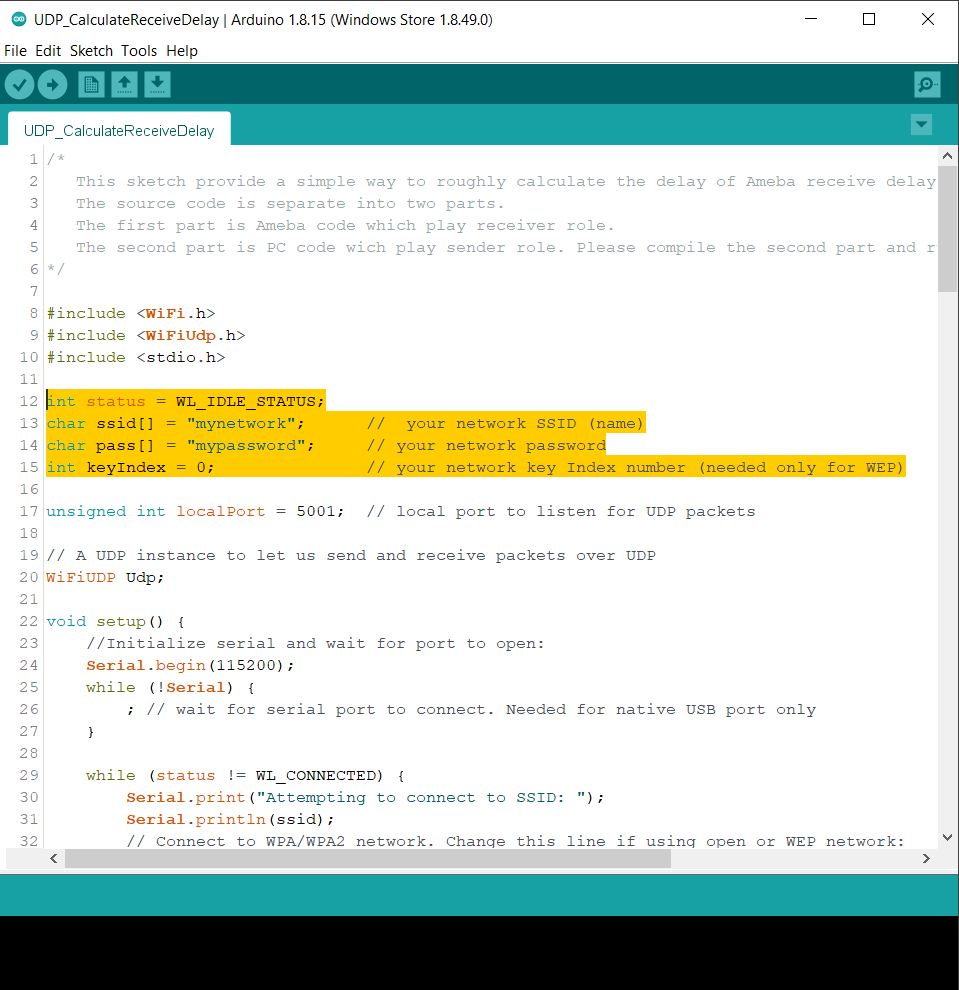Click the horizontal scrollbar left arrow

pyautogui.click(x=54, y=859)
